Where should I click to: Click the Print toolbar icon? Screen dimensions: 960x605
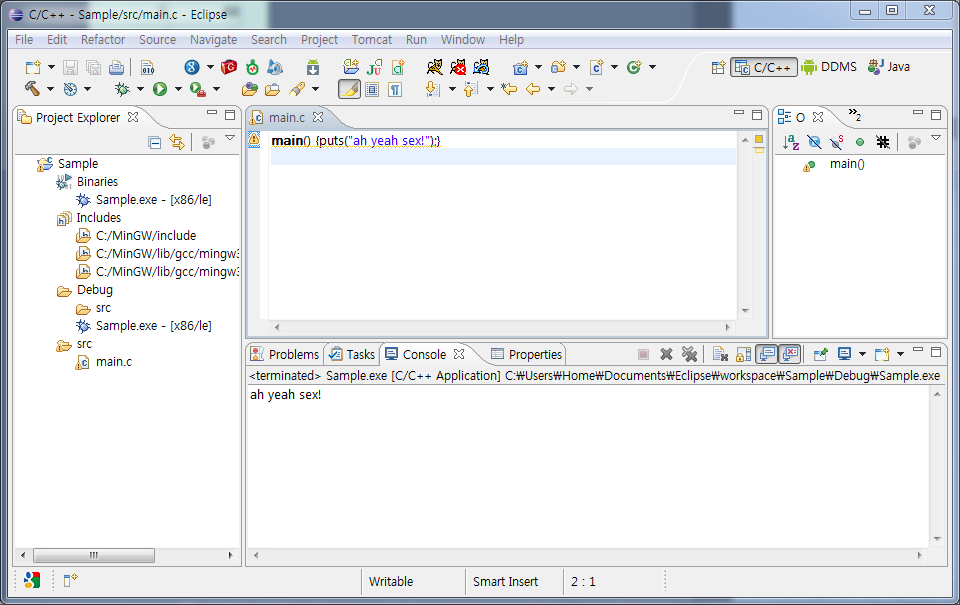[x=116, y=67]
